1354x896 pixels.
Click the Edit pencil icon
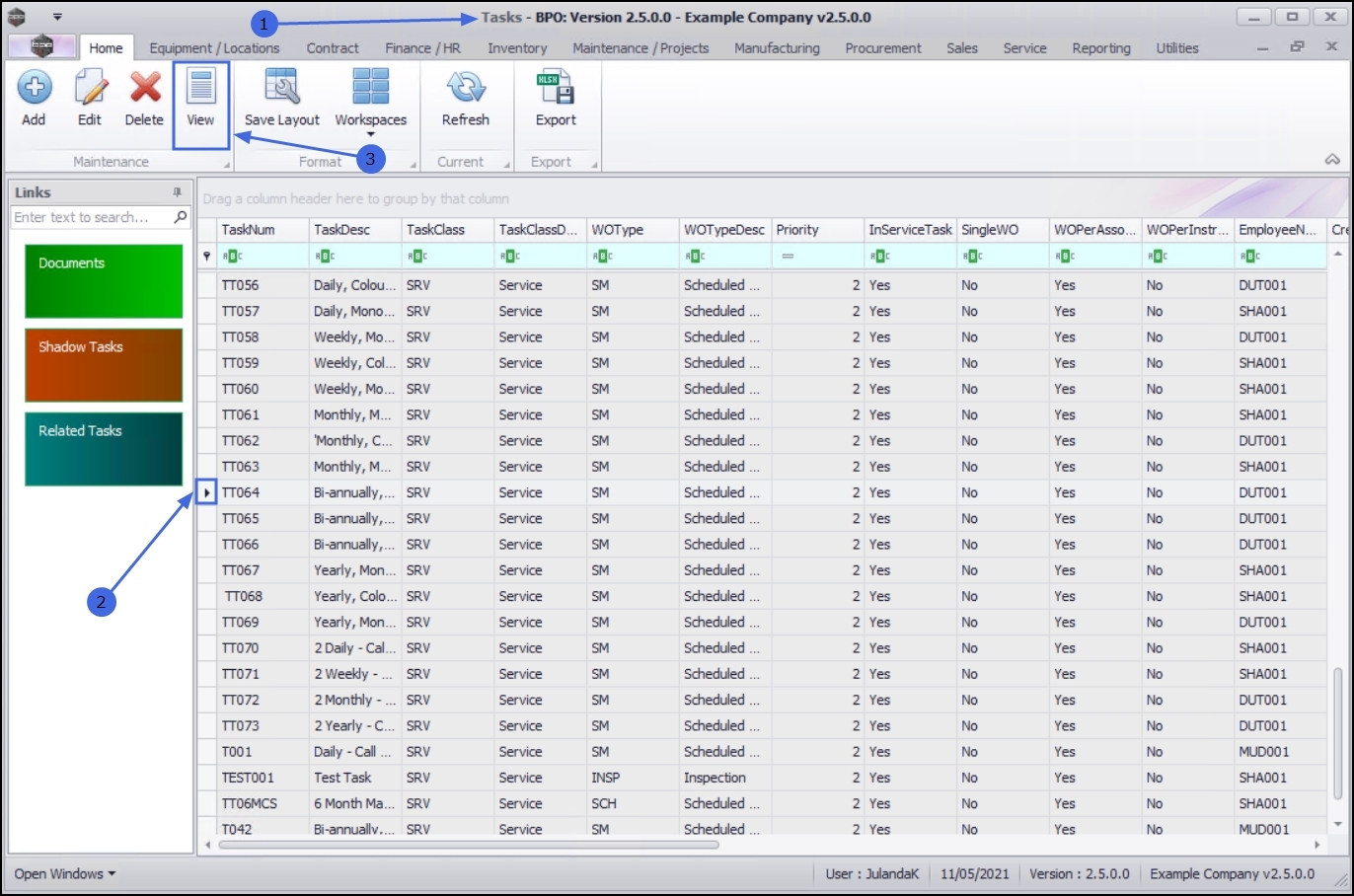pos(90,89)
